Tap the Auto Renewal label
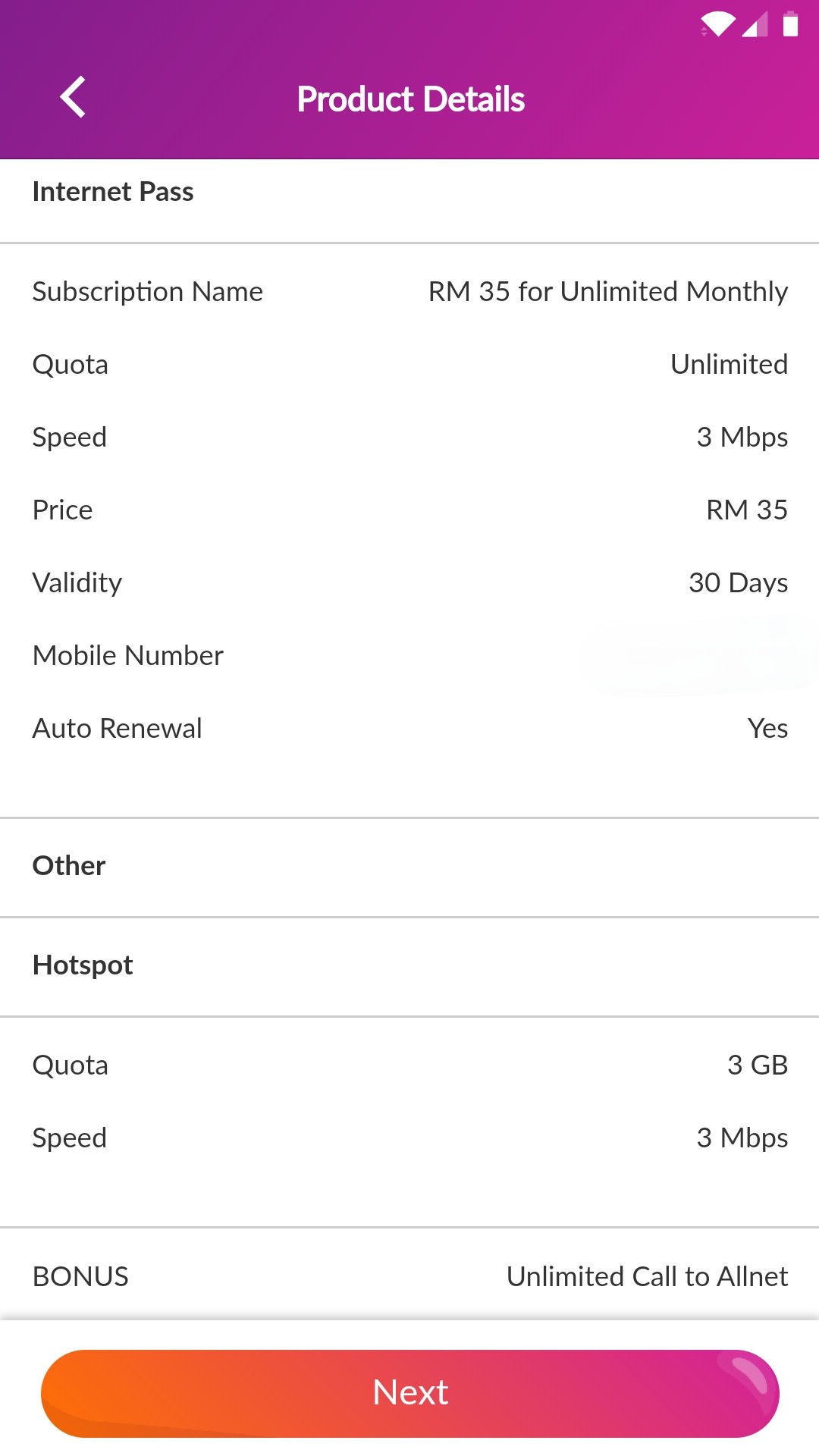The width and height of the screenshot is (819, 1456). (118, 729)
